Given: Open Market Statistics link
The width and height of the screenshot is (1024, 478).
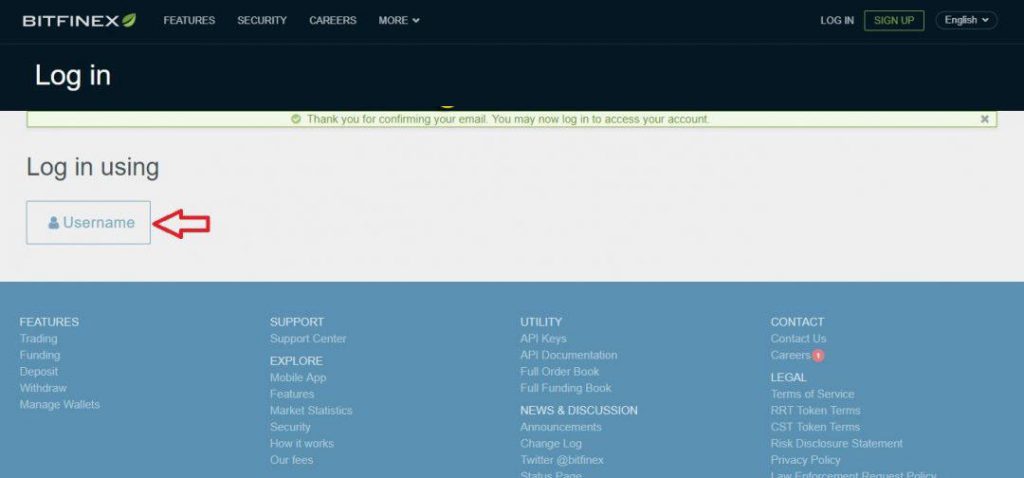Looking at the screenshot, I should (x=311, y=410).
